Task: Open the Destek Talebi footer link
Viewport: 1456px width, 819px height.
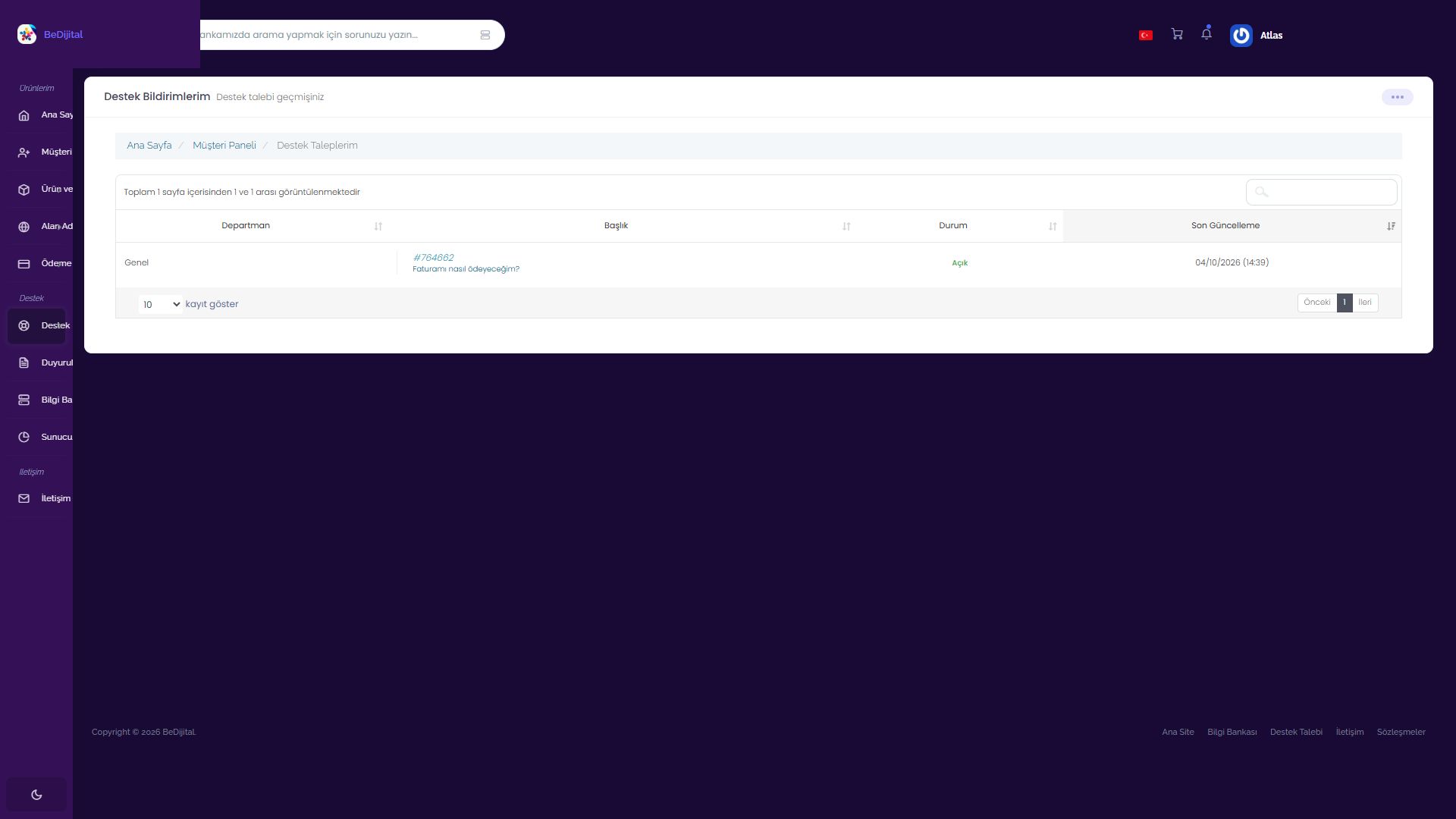Action: [x=1296, y=733]
